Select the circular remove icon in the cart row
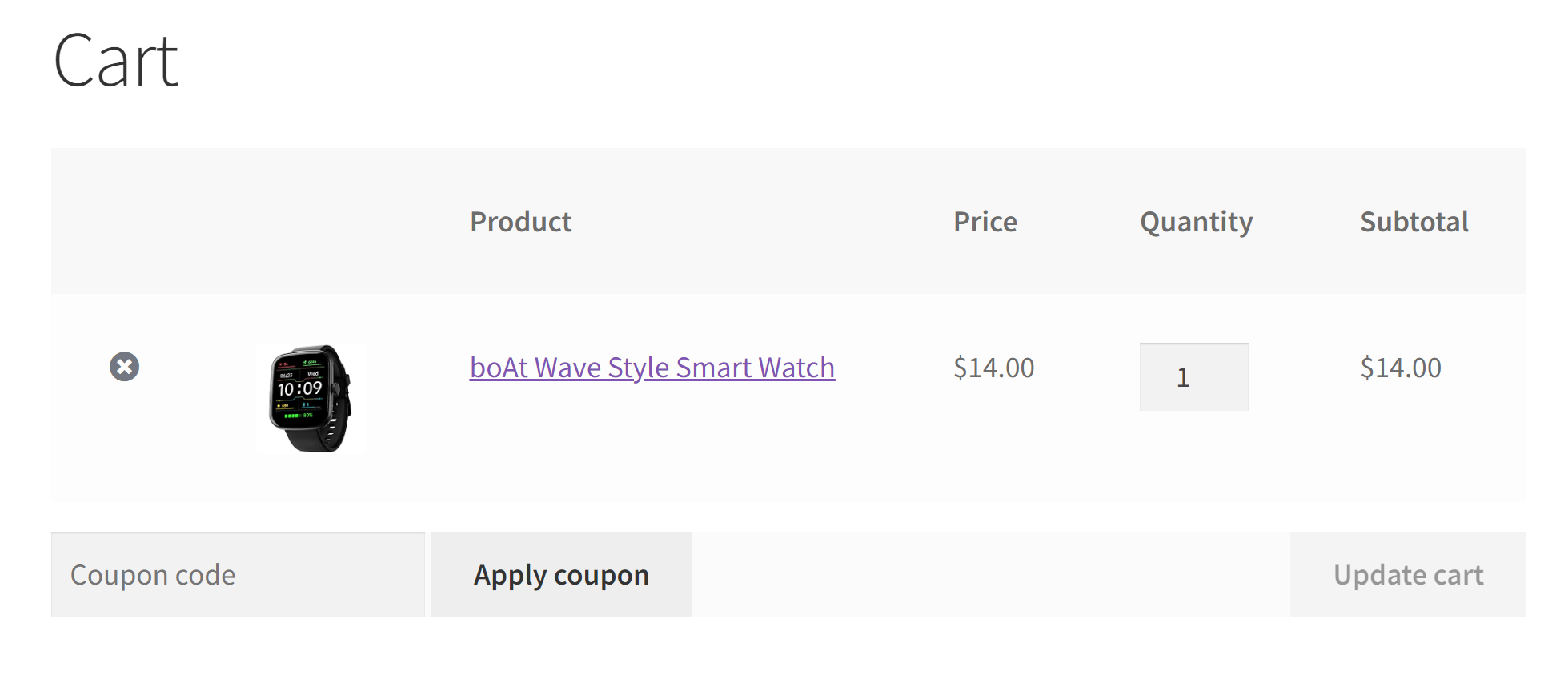1568x683 pixels. [x=124, y=367]
